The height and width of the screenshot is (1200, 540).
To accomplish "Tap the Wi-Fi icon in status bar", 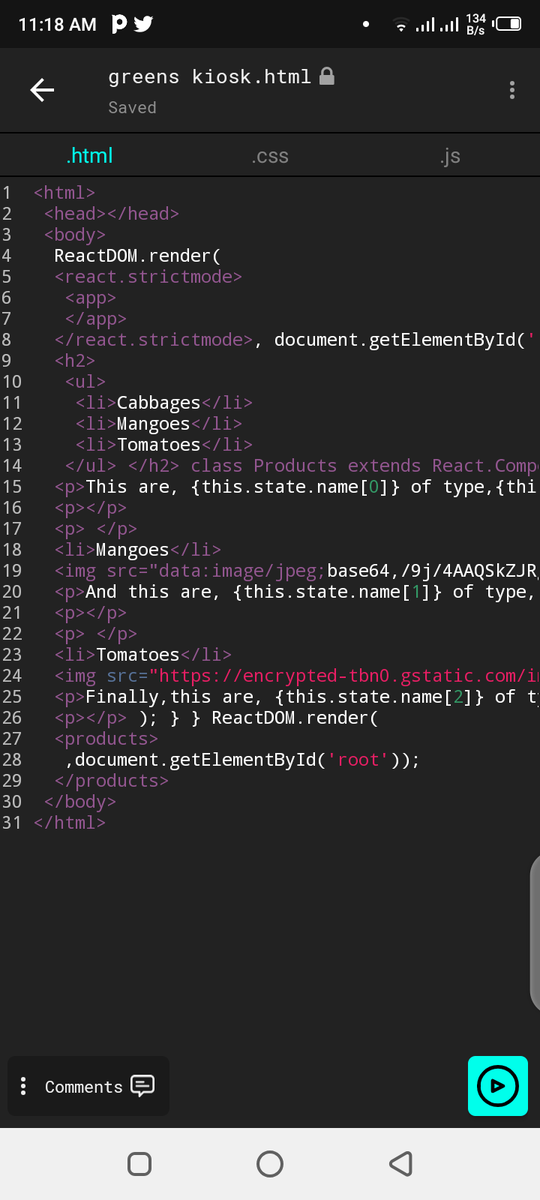I will pyautogui.click(x=402, y=24).
